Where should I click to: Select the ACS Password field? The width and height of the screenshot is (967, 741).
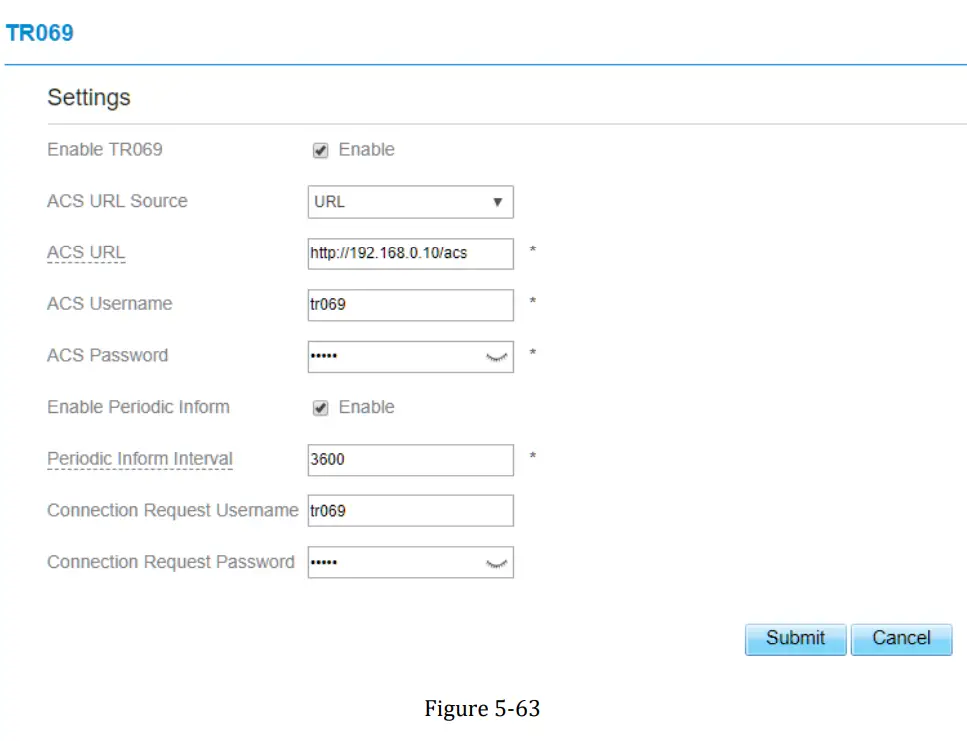(395, 356)
